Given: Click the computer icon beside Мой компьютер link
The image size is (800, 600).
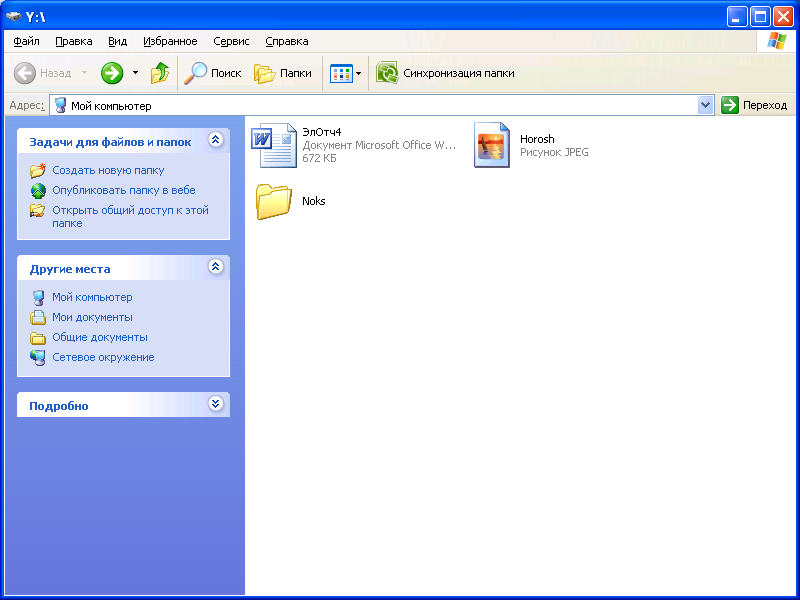Looking at the screenshot, I should point(38,297).
